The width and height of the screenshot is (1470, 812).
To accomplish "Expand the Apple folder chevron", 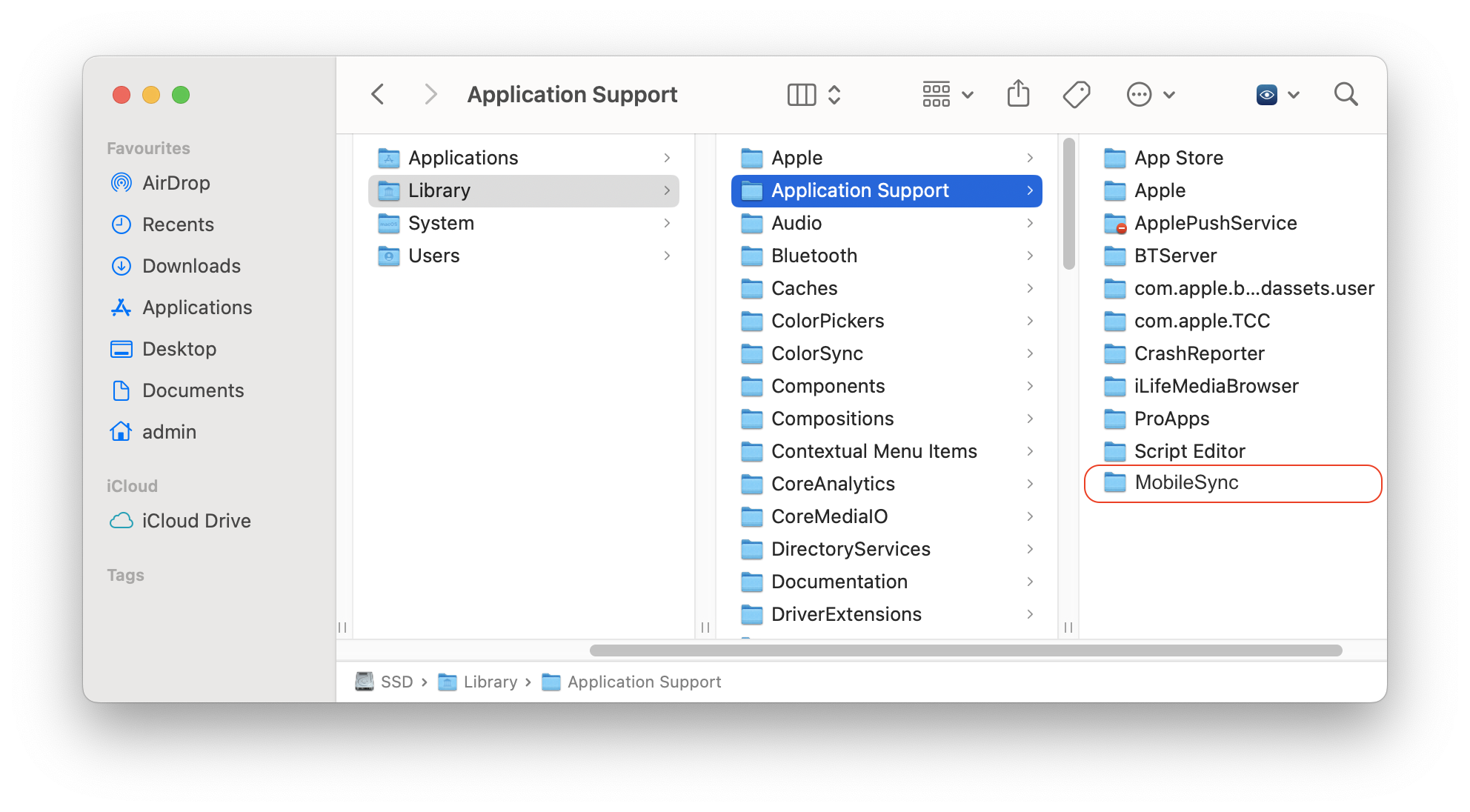I will coord(1031,158).
